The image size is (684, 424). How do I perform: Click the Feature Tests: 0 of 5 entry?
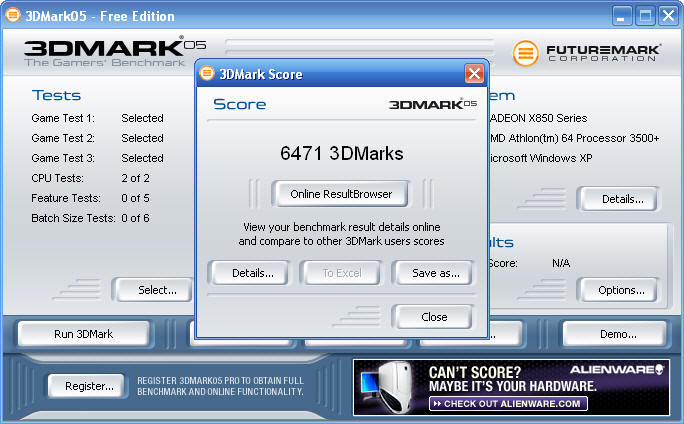90,198
